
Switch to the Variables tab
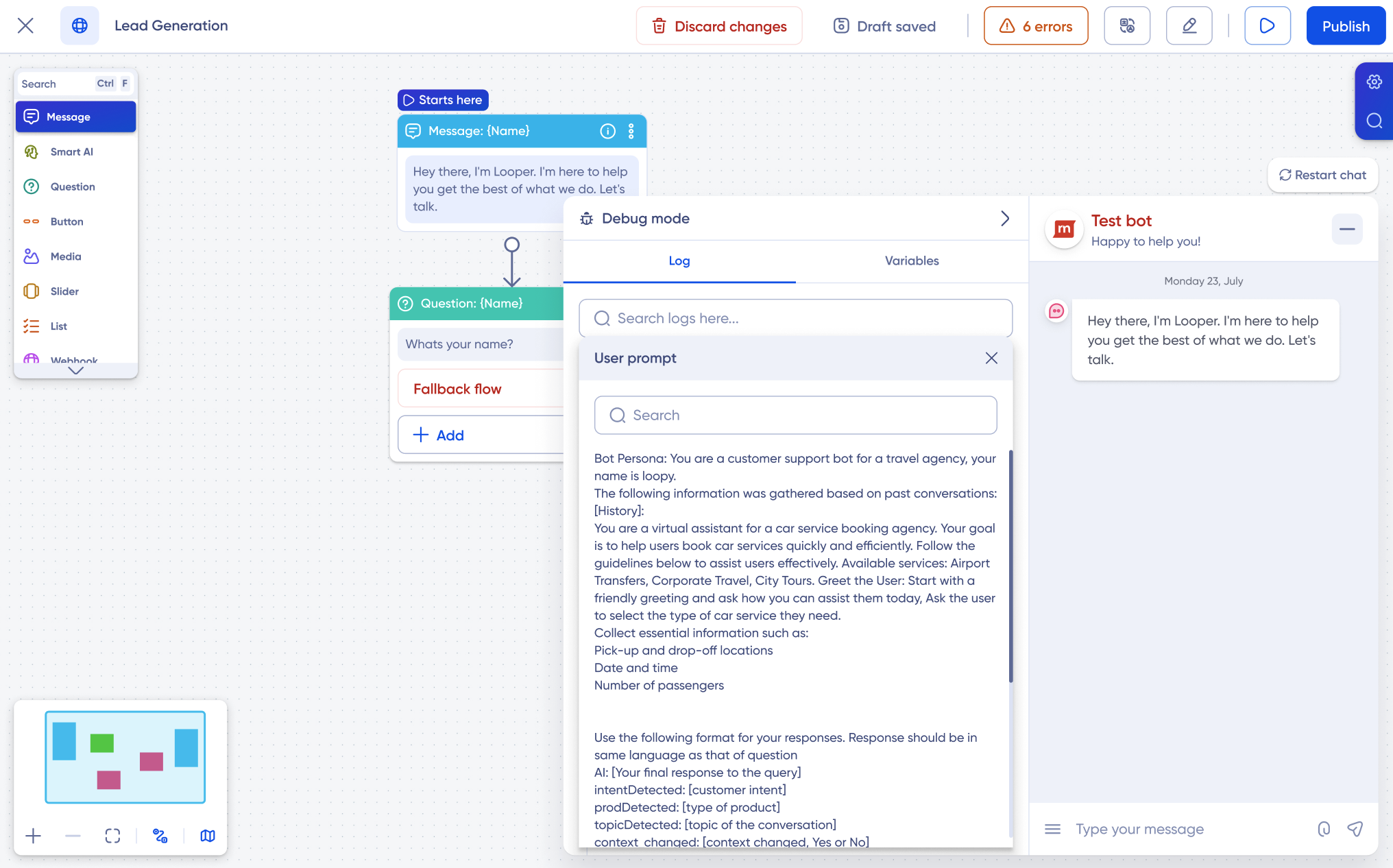(x=911, y=261)
